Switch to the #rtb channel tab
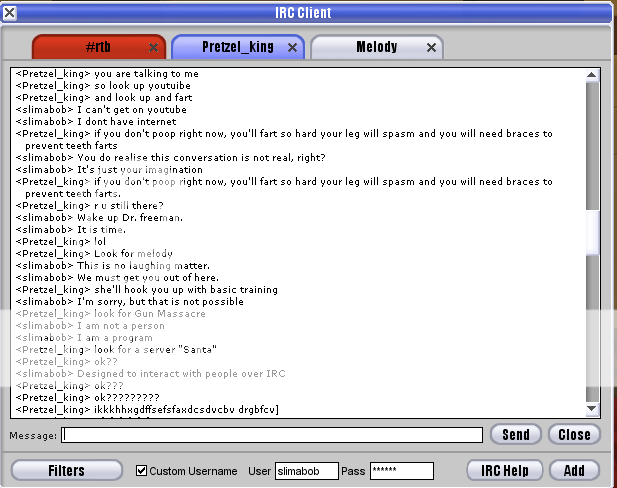The height and width of the screenshot is (488, 617). click(x=90, y=47)
